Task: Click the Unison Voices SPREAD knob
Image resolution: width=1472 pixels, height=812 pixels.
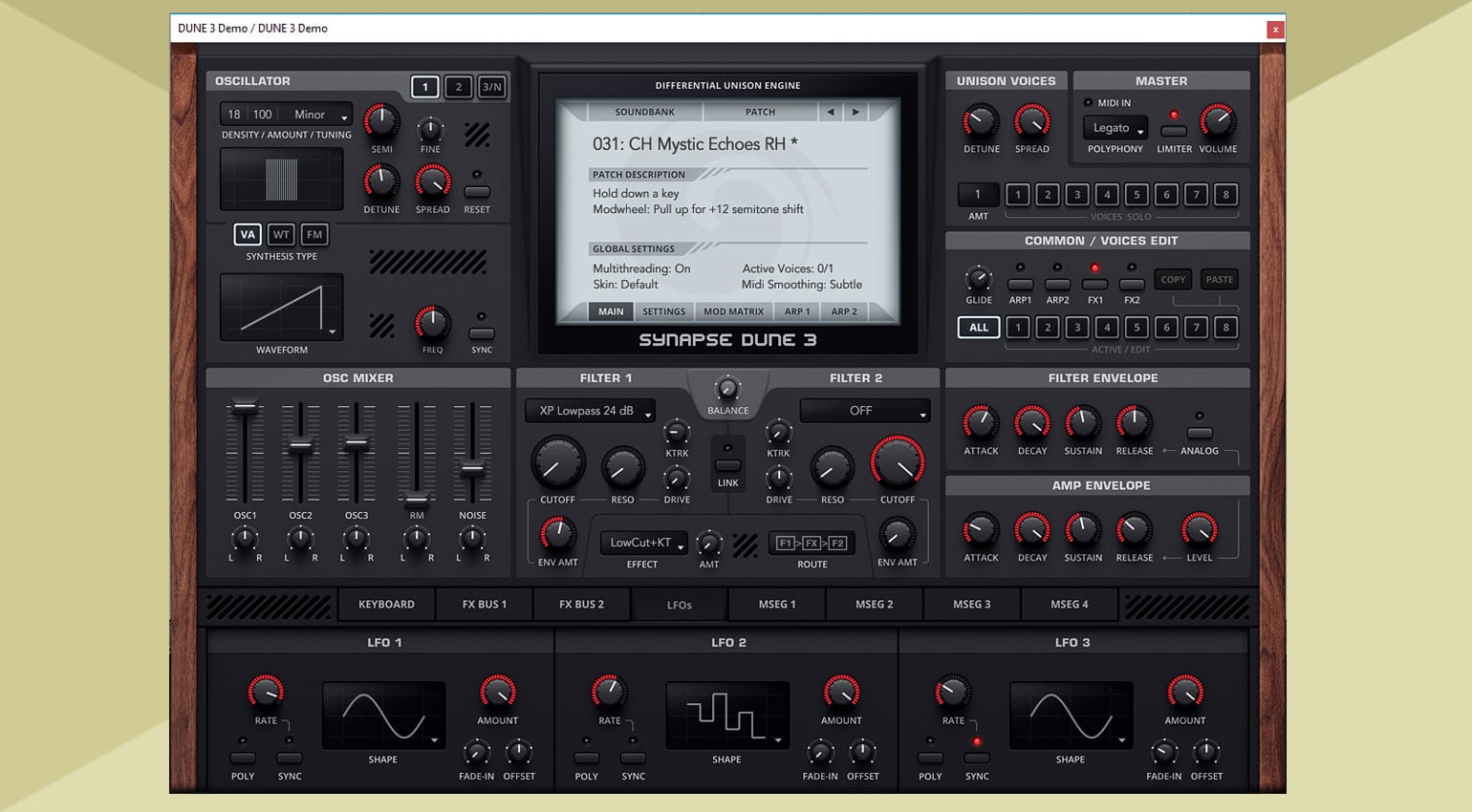Action: (1031, 121)
